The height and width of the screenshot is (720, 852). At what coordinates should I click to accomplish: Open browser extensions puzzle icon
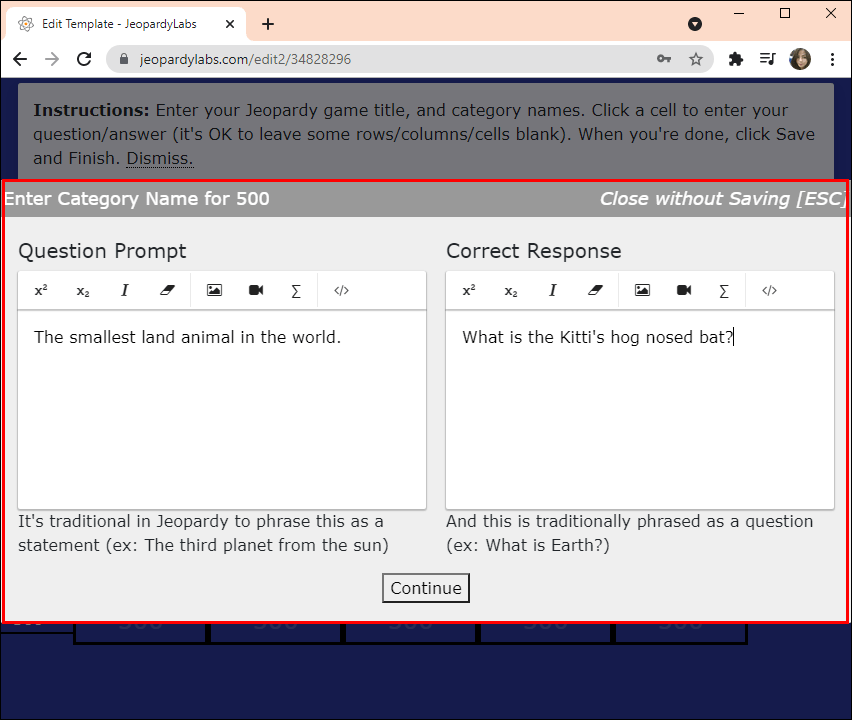736,59
